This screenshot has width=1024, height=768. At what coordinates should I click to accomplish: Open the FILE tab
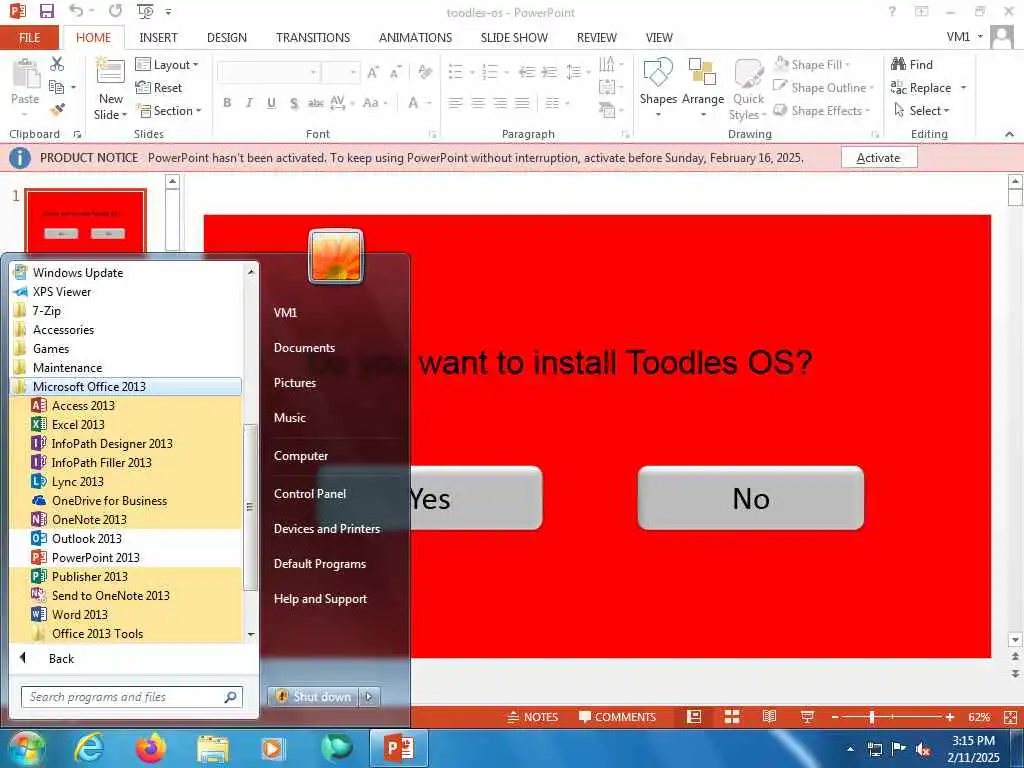[x=29, y=37]
